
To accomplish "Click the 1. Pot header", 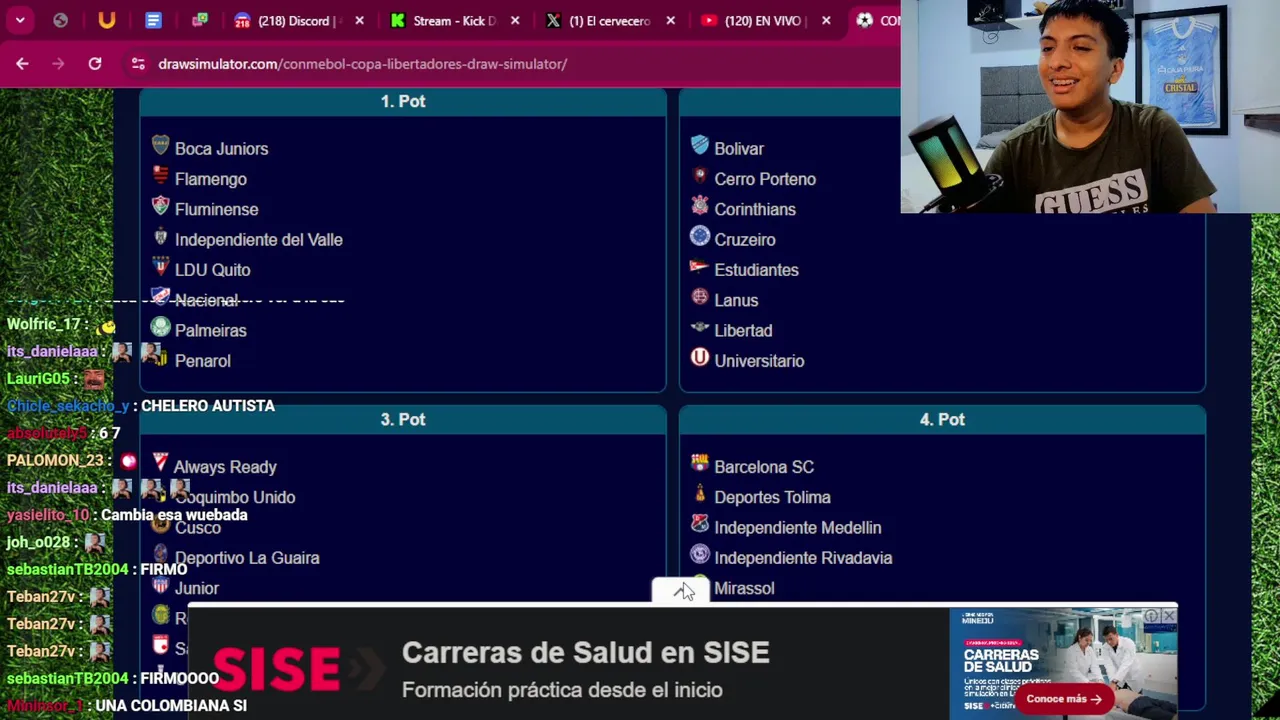I will pos(403,101).
